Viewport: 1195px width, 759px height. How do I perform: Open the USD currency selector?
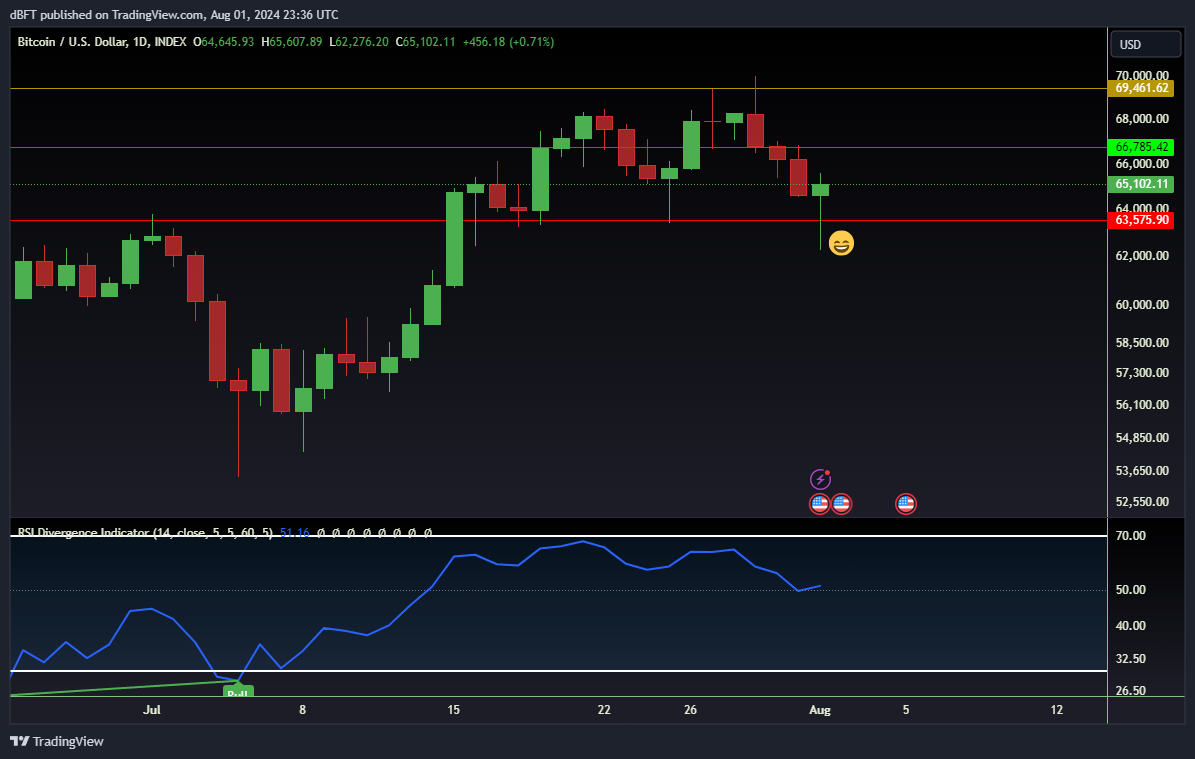click(x=1145, y=45)
